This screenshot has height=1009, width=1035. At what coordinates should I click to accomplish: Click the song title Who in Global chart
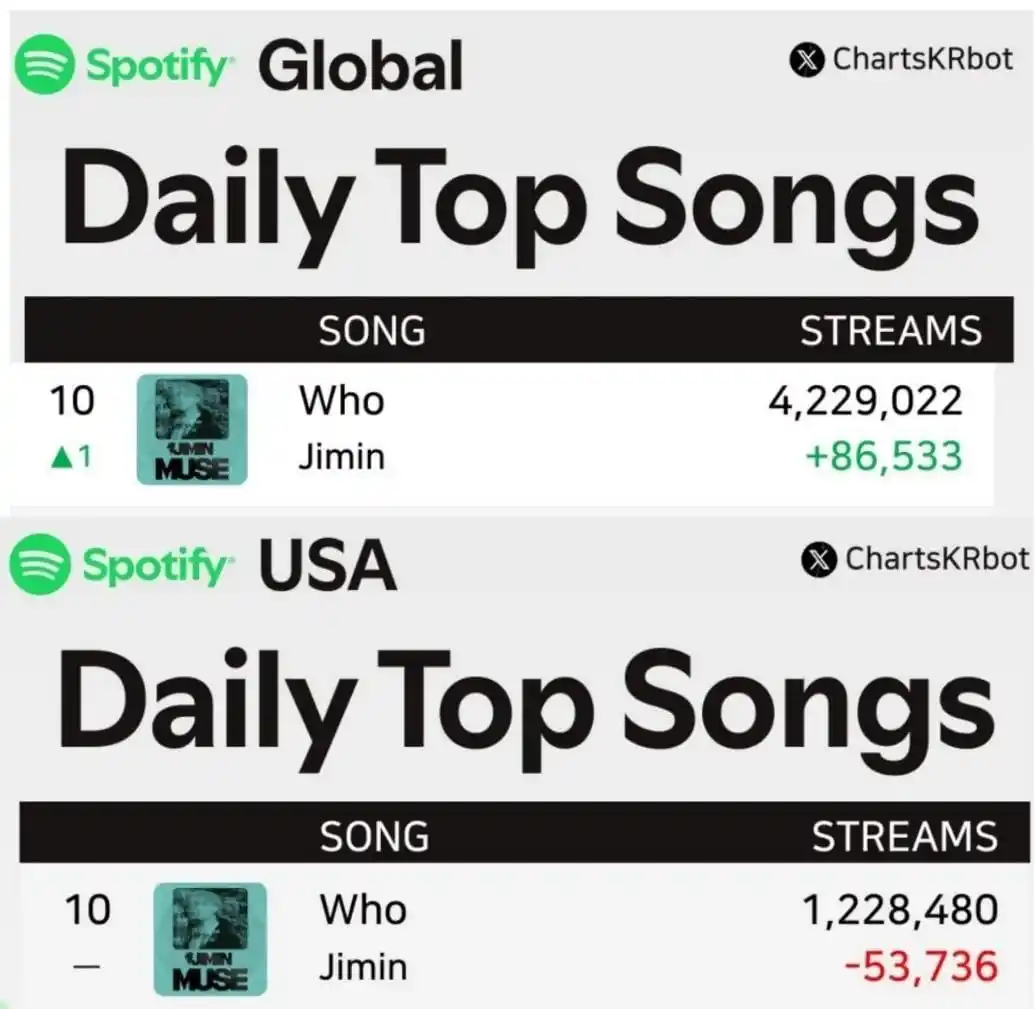pos(341,401)
